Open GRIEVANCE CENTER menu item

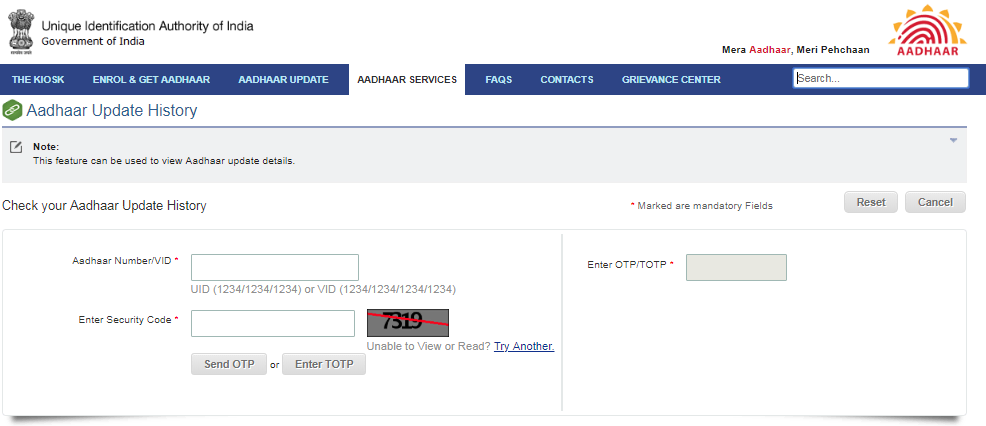[671, 80]
